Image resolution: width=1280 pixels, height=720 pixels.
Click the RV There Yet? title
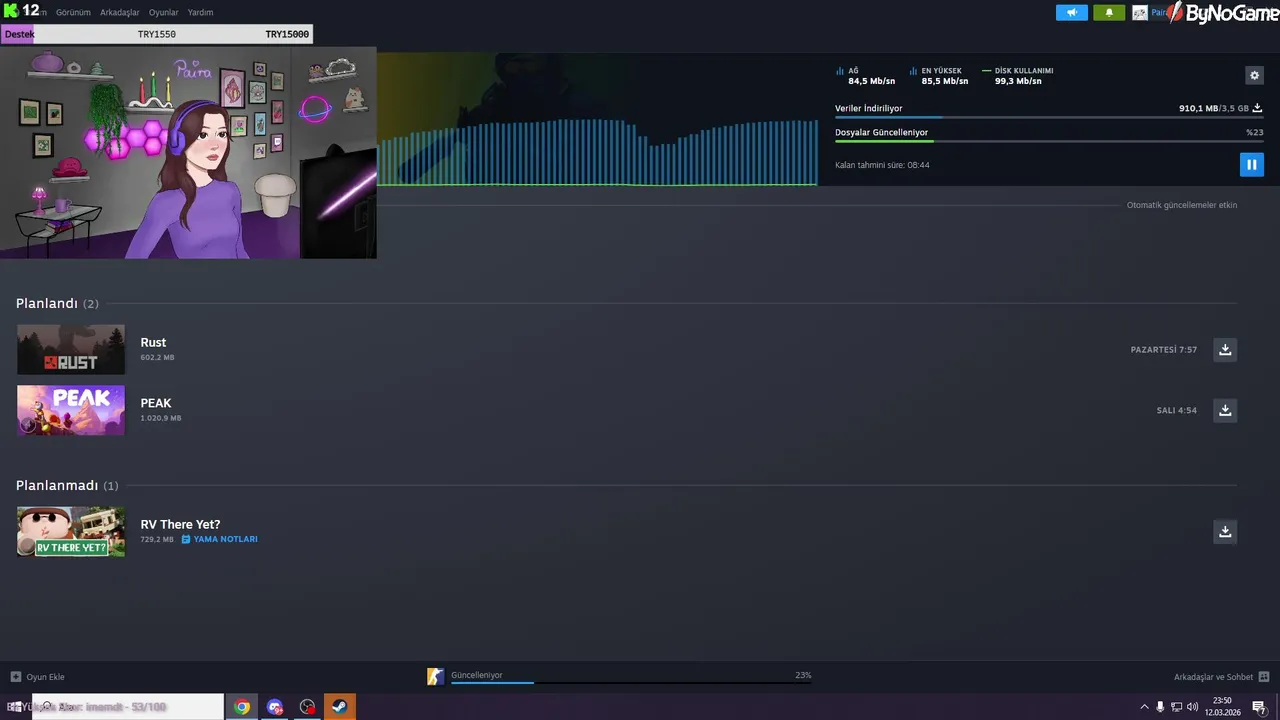[x=180, y=524]
